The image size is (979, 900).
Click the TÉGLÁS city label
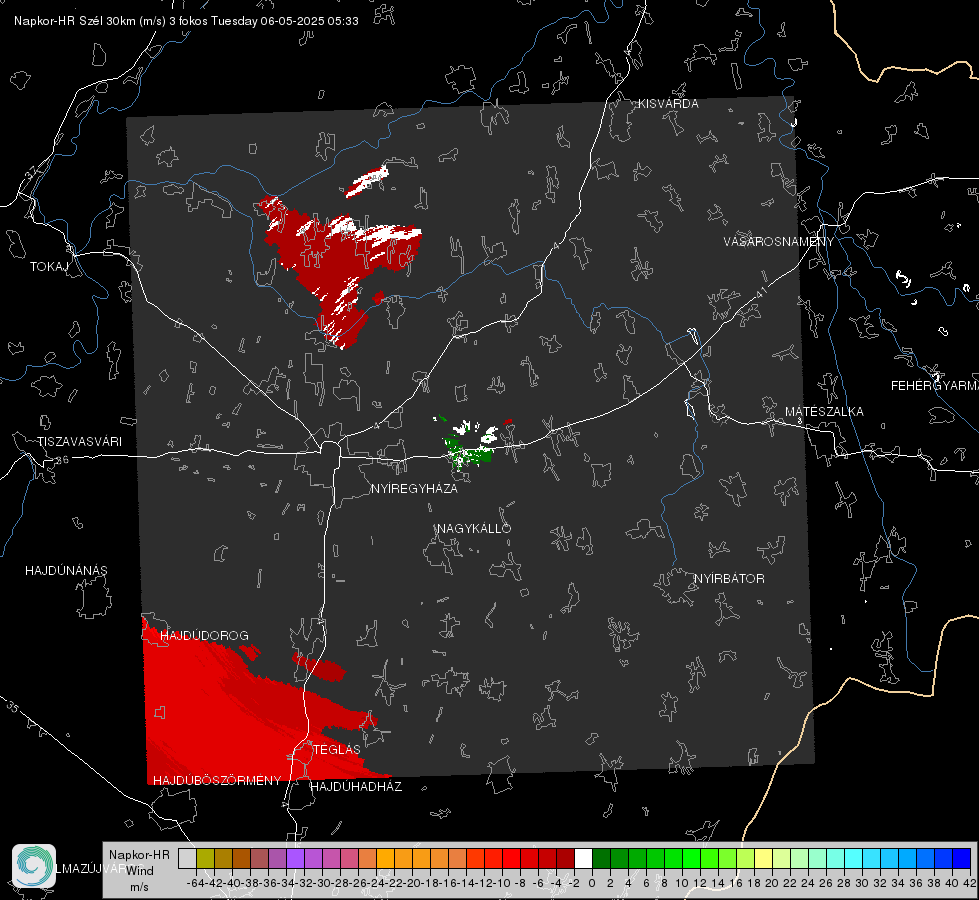tap(337, 750)
